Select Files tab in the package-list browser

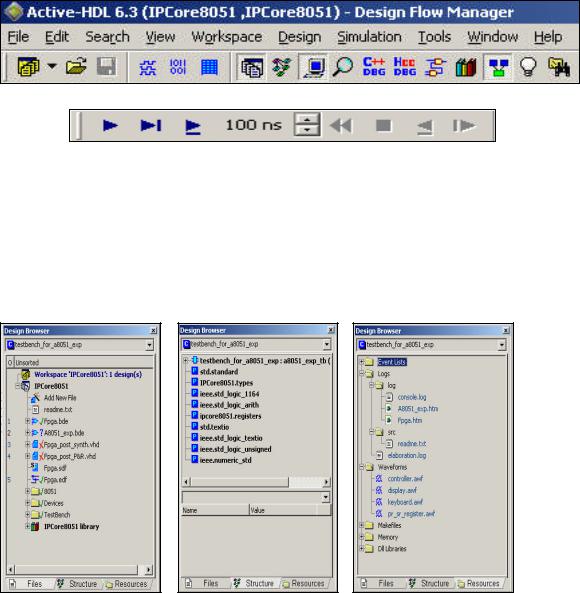[204, 583]
